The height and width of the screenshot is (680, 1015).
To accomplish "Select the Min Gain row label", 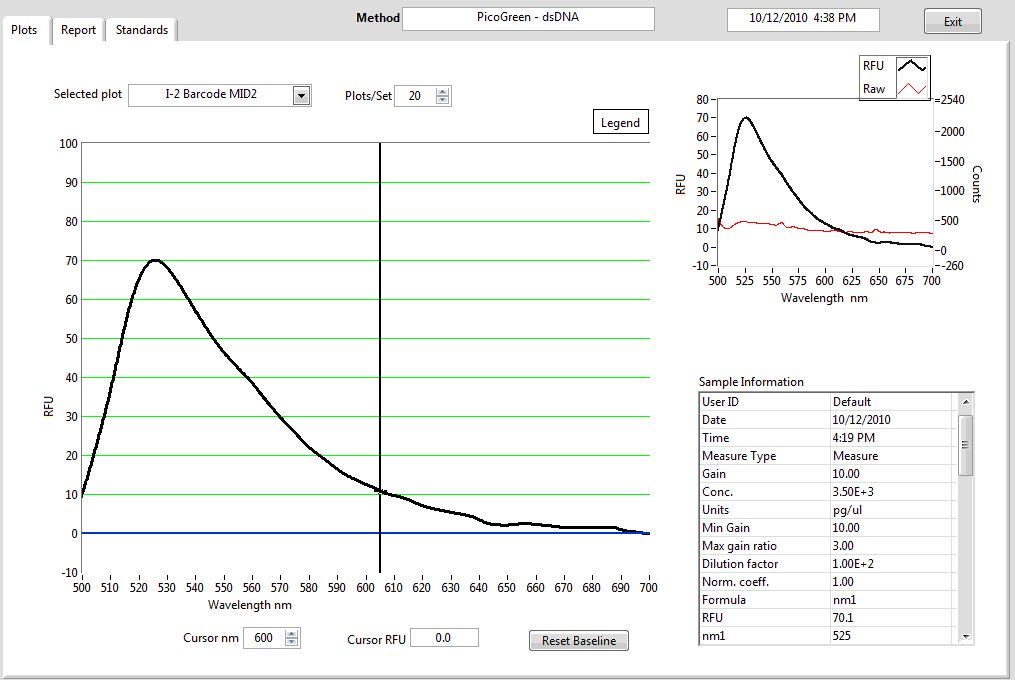I will pyautogui.click(x=726, y=528).
